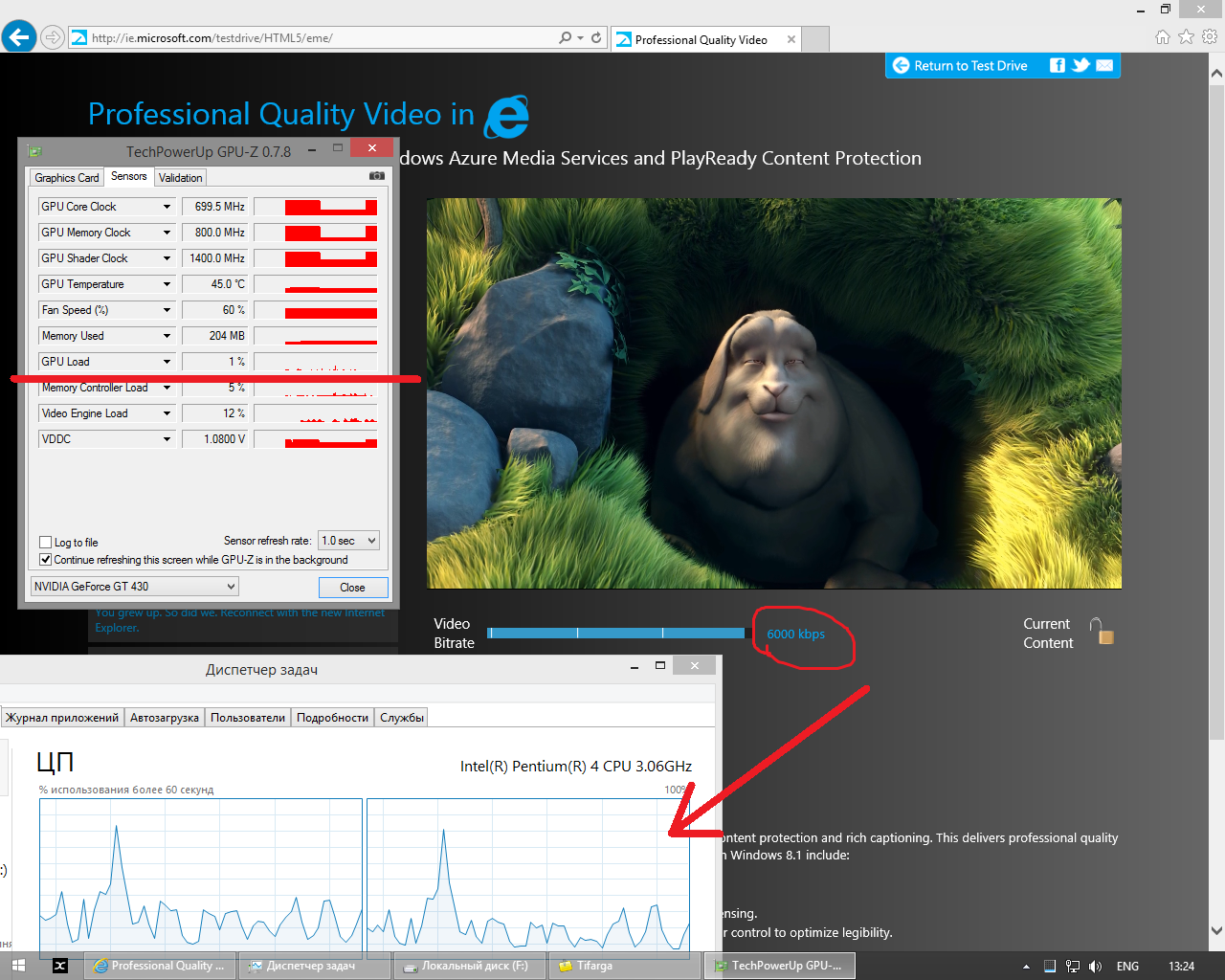This screenshot has width=1225, height=980.
Task: Open the NVIDIA GeForce GT 430 device dropdown
Action: 134,586
